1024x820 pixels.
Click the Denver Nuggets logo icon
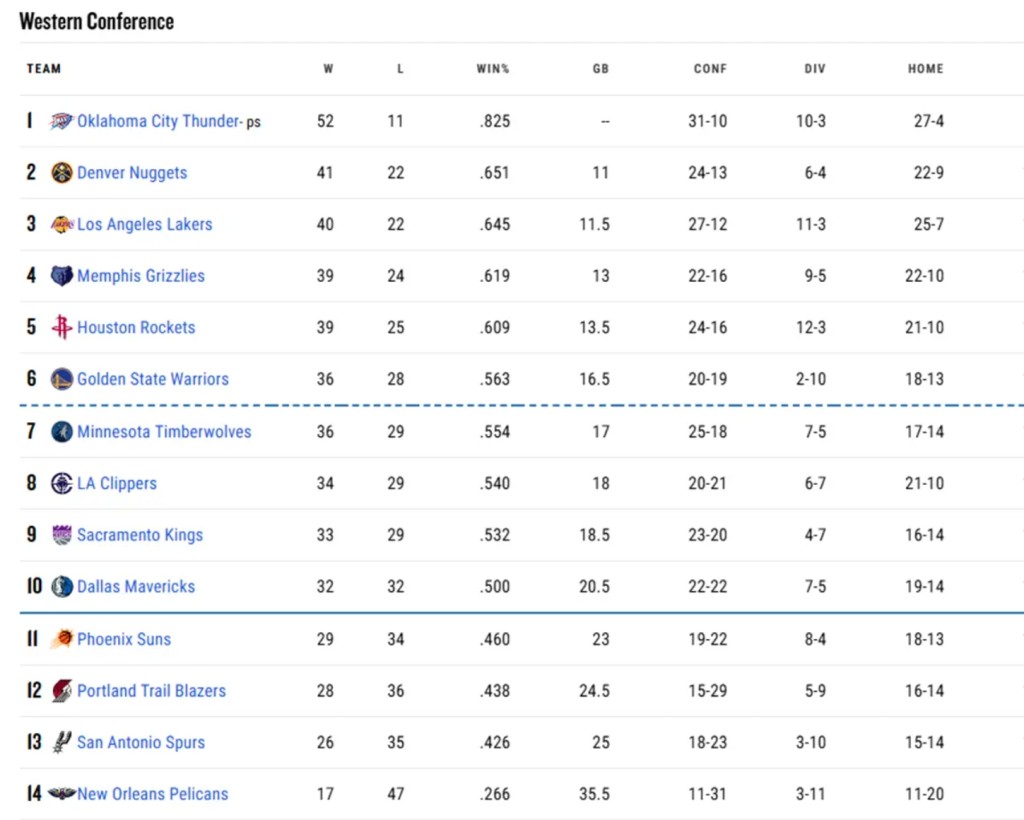click(62, 173)
